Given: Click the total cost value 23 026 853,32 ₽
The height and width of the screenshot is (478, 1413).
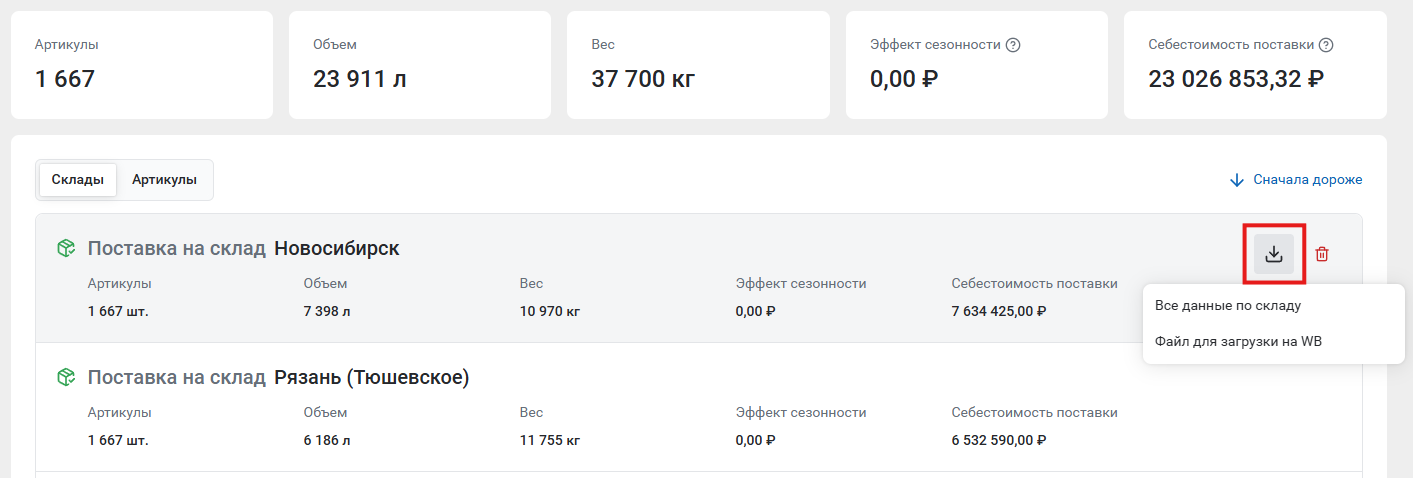Looking at the screenshot, I should (x=1236, y=79).
